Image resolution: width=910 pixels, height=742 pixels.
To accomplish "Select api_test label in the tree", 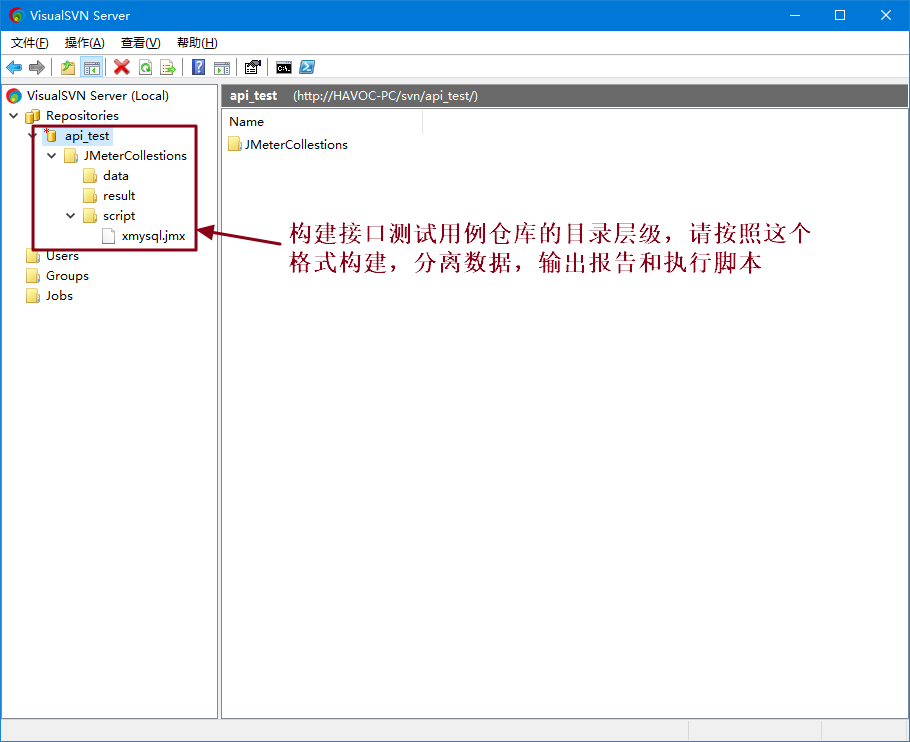I will click(x=87, y=136).
